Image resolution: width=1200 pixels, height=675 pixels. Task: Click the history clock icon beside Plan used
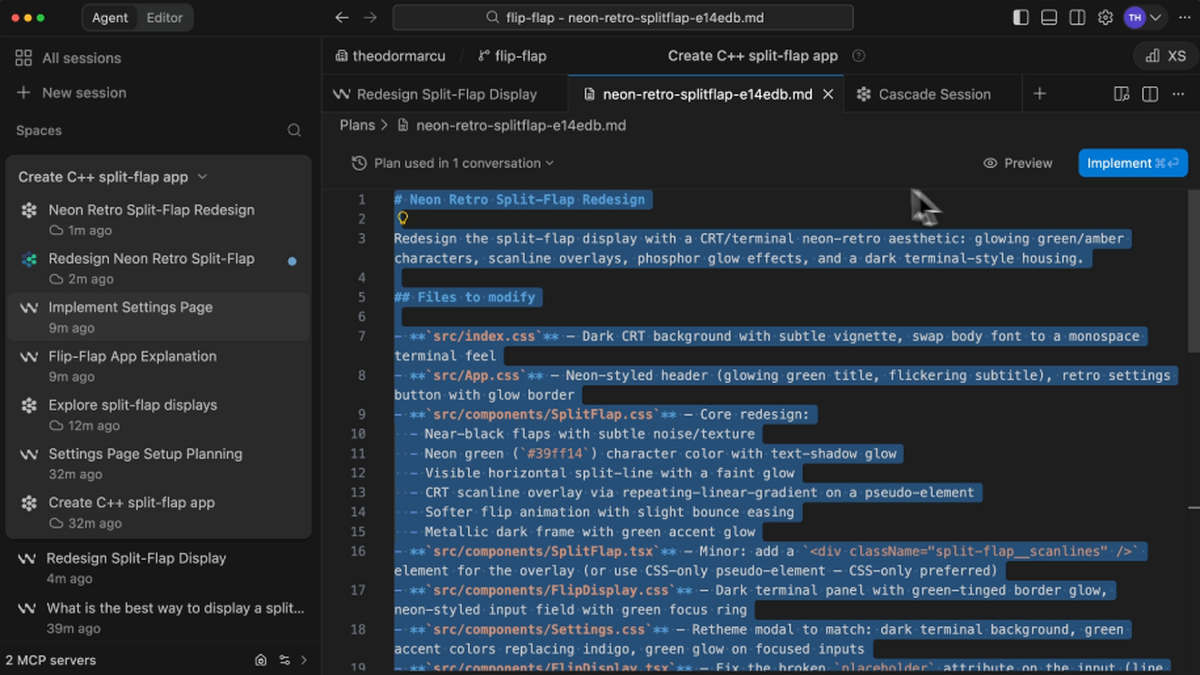pyautogui.click(x=359, y=163)
